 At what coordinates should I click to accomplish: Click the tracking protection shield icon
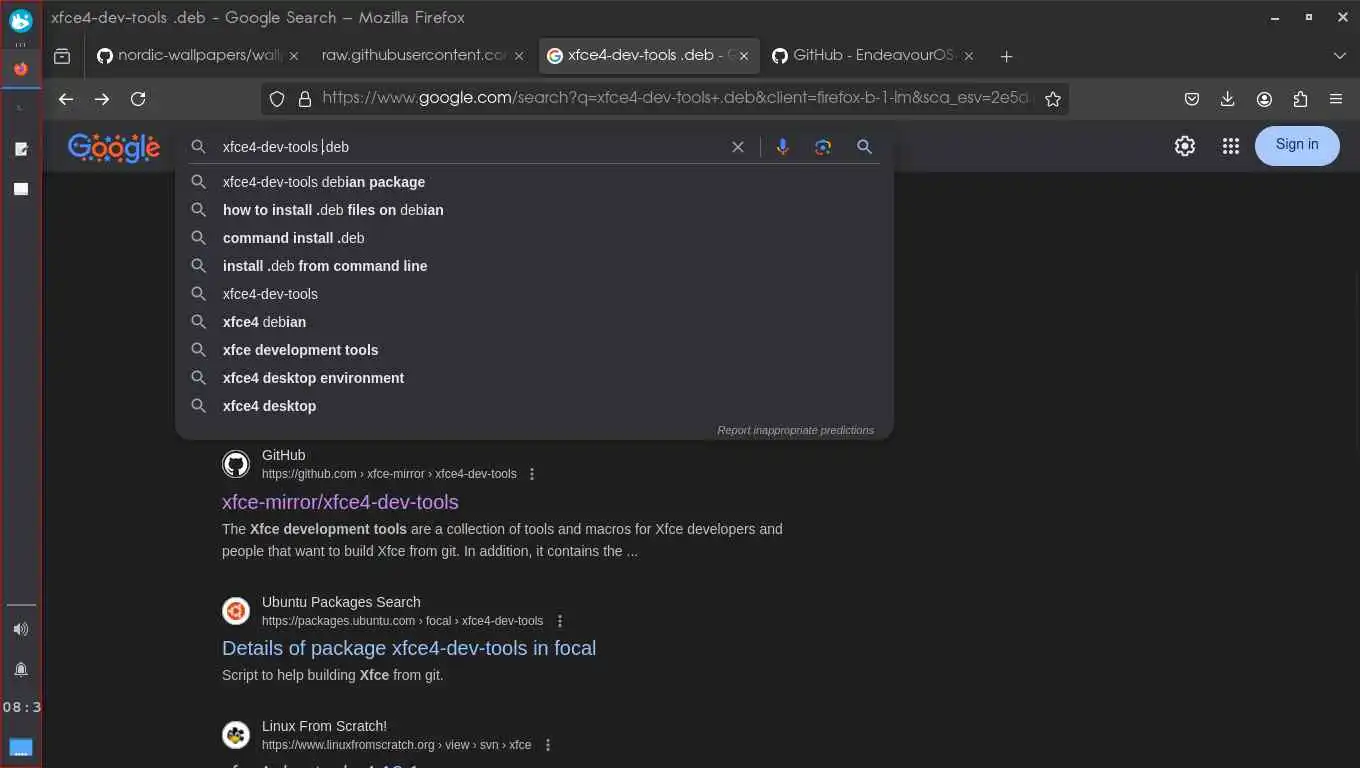[x=278, y=99]
